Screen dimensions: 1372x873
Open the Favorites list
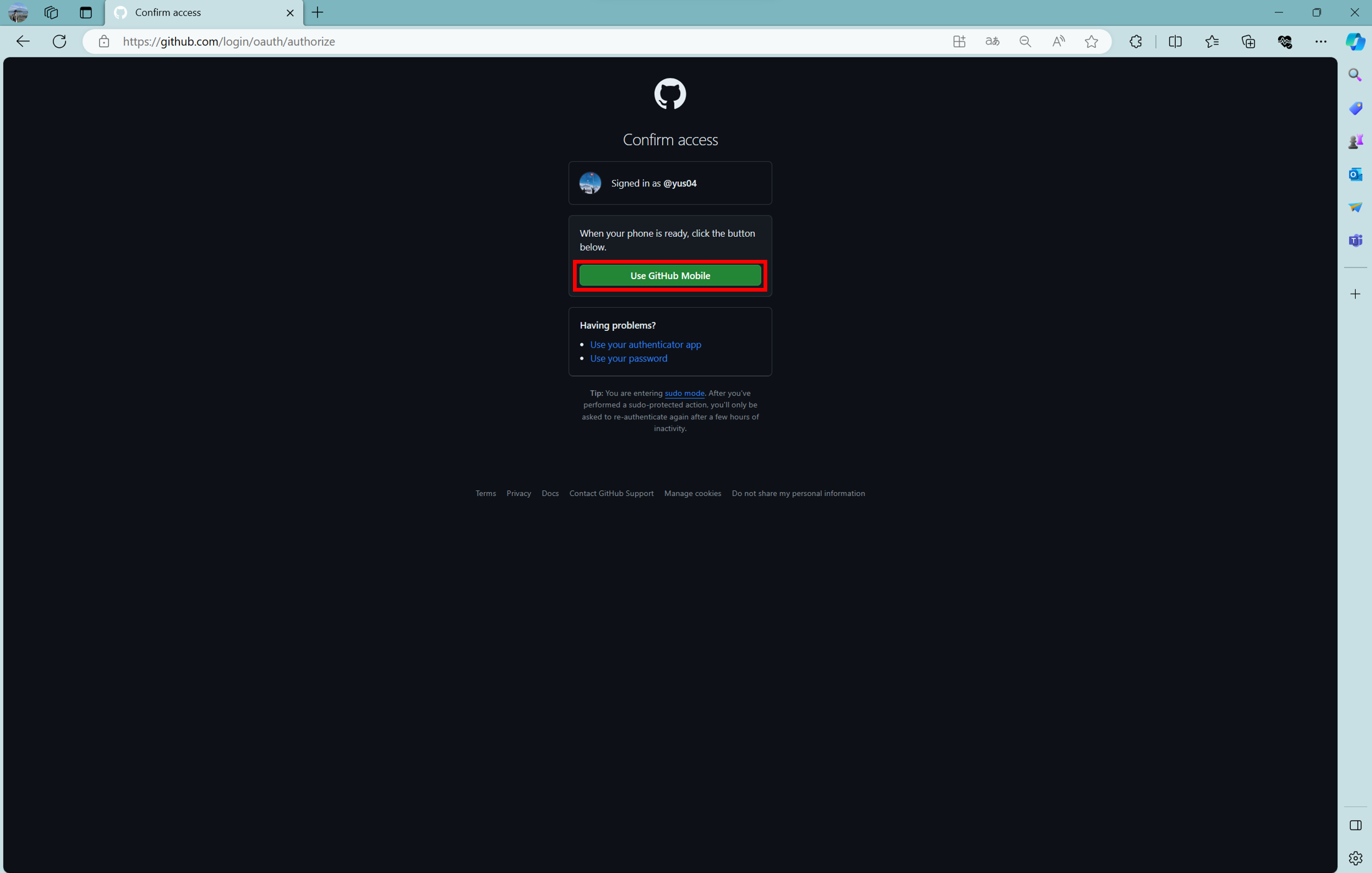click(x=1212, y=41)
